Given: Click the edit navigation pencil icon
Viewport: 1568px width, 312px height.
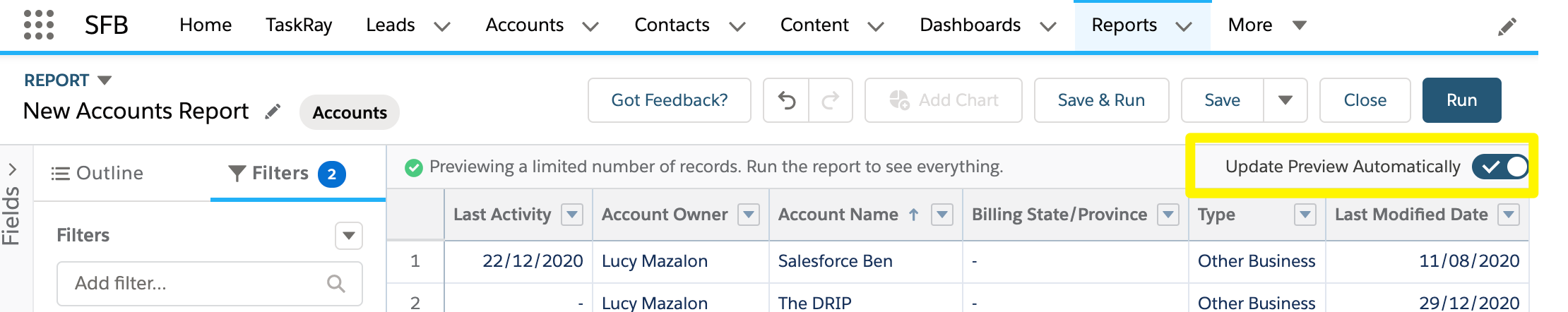Looking at the screenshot, I should (1507, 27).
